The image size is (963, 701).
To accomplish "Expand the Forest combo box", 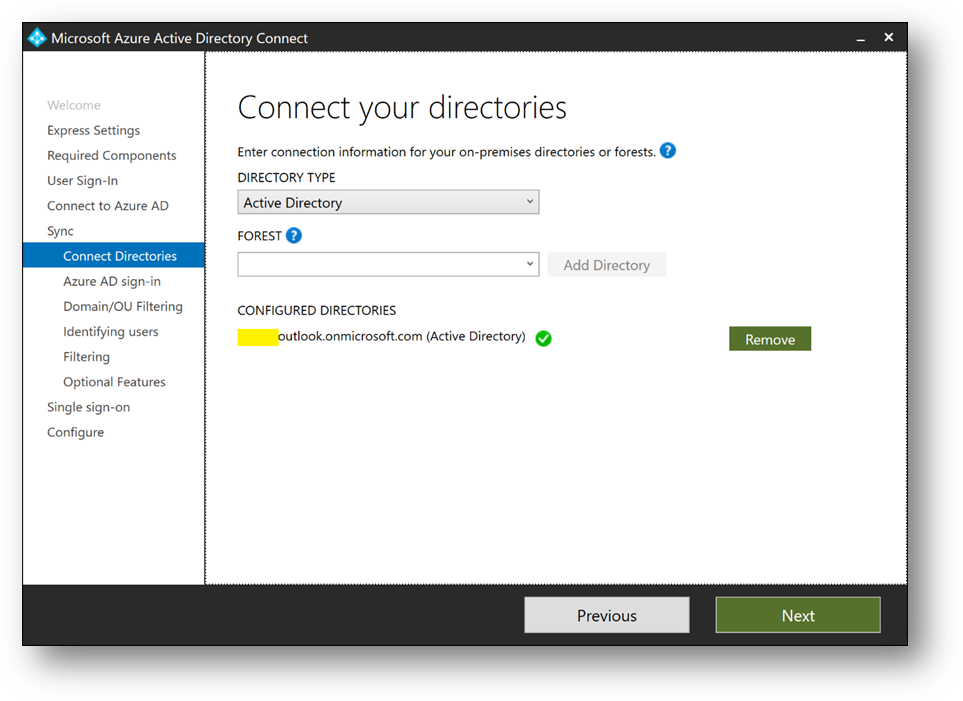I will point(388,264).
